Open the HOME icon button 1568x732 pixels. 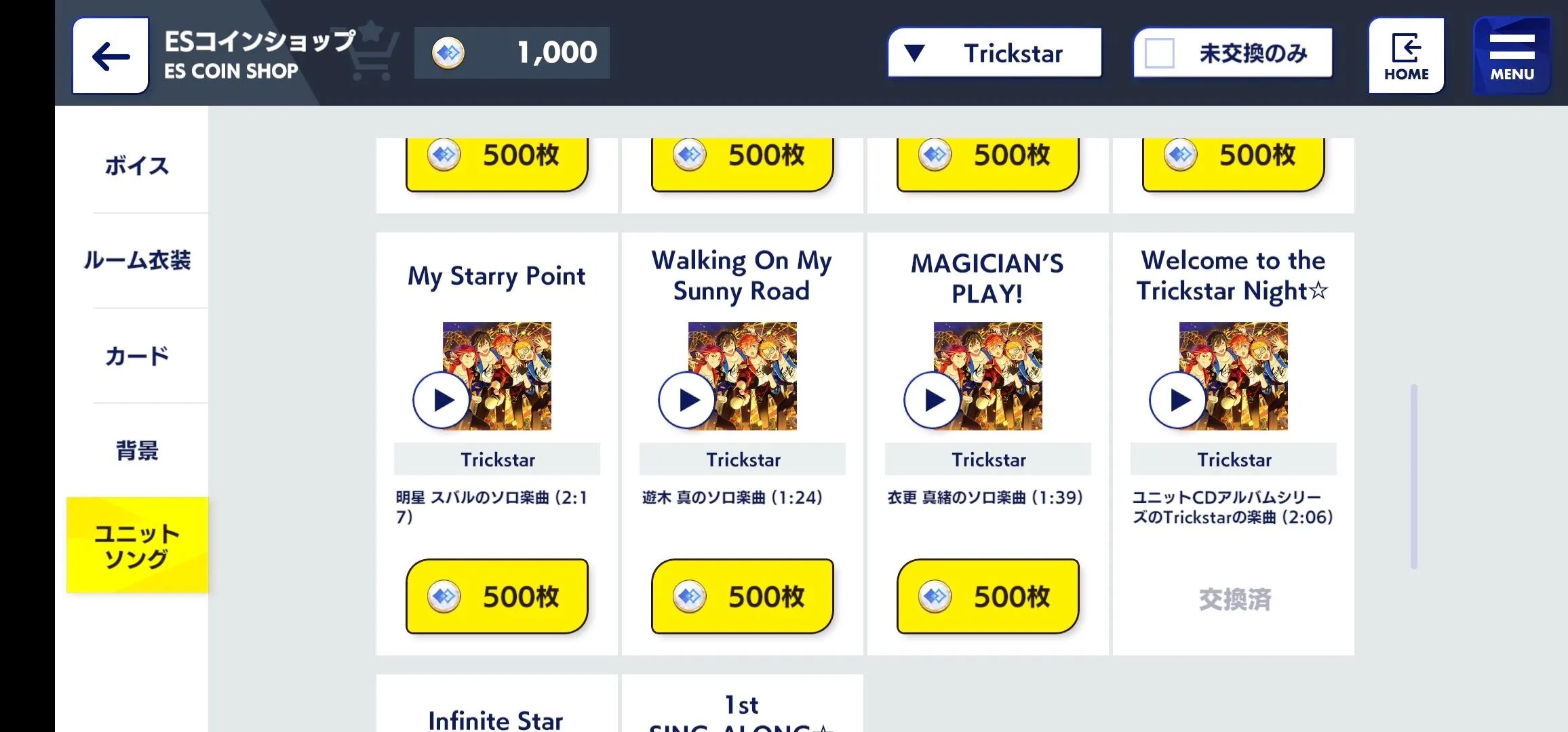pos(1406,56)
